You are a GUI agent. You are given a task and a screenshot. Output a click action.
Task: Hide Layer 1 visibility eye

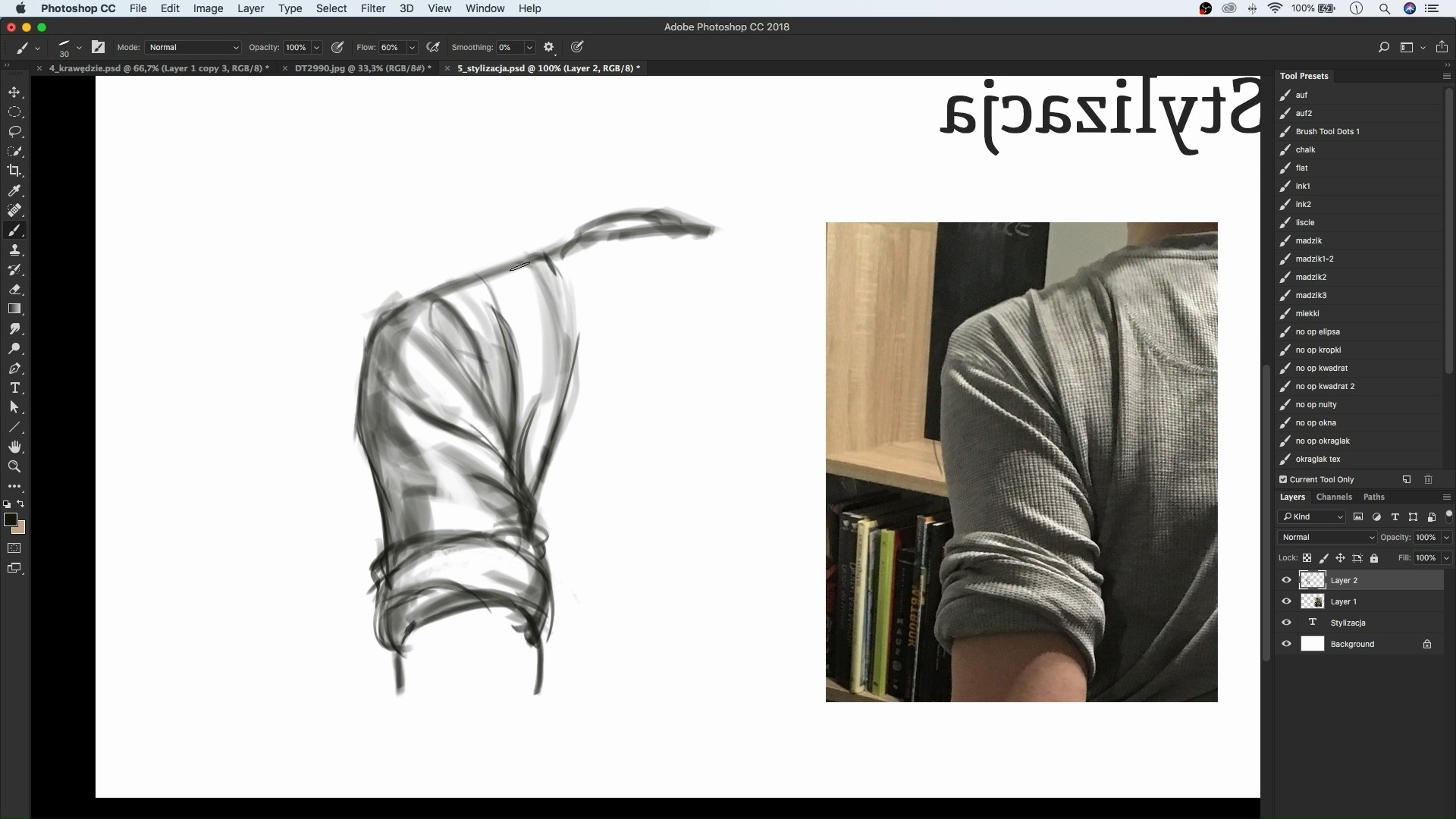[1286, 601]
